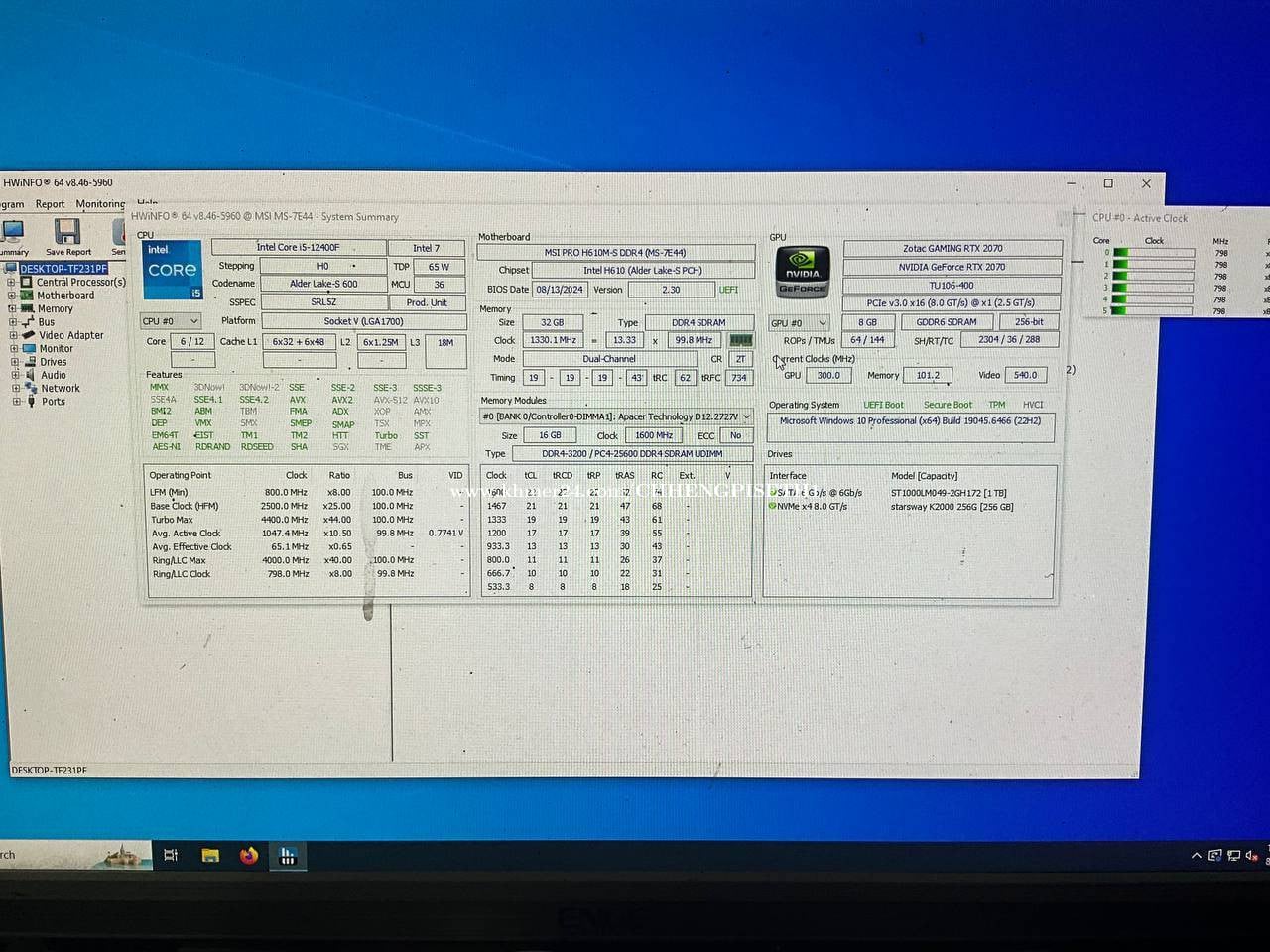Expand the Video Adapter tree node
Viewport: 1270px width, 952px height.
point(14,335)
